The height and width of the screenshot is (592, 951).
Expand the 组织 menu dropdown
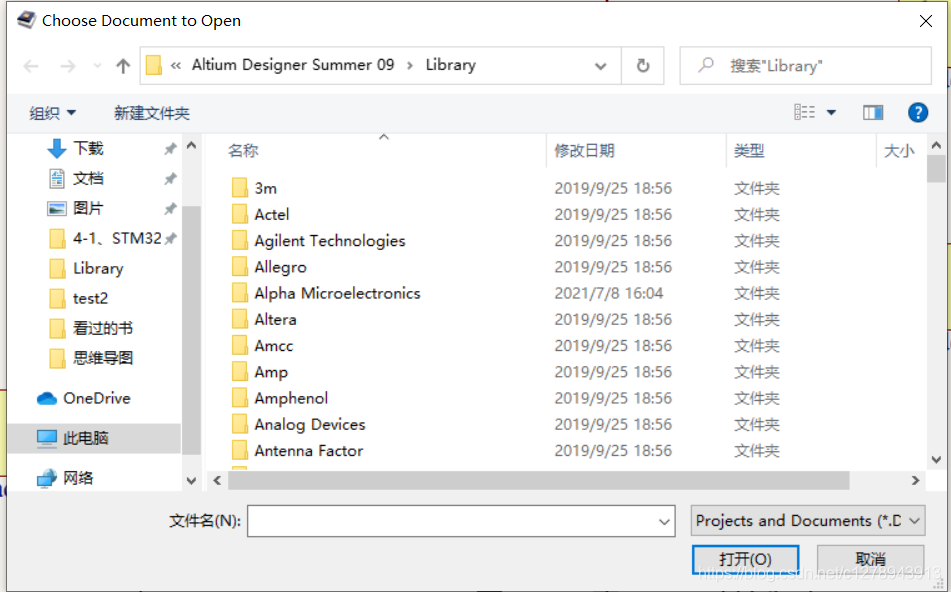click(x=53, y=113)
